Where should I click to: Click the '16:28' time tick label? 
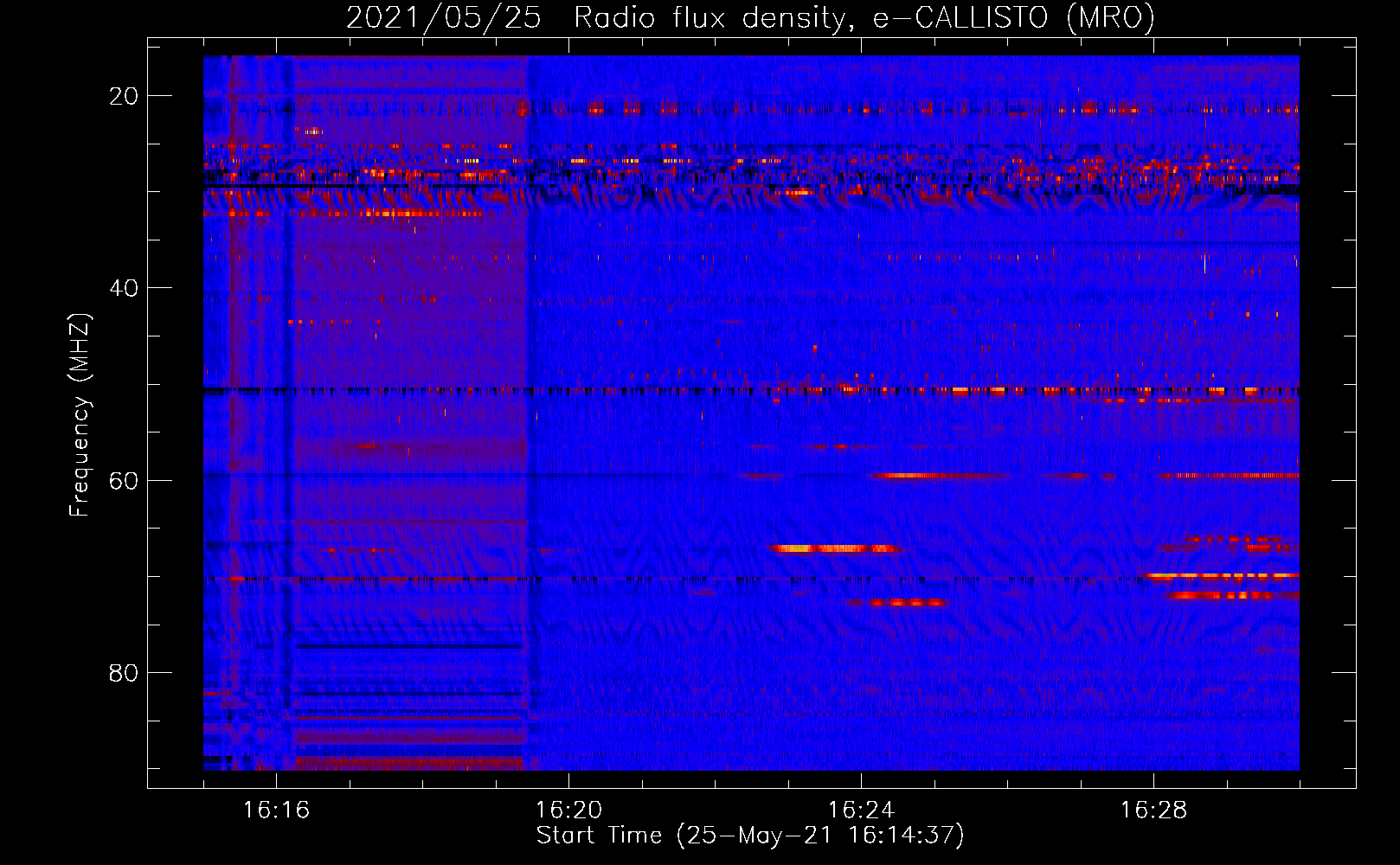click(x=1153, y=811)
